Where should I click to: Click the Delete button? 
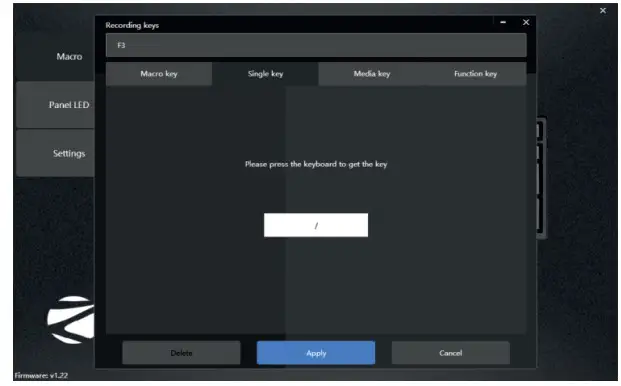click(x=181, y=353)
